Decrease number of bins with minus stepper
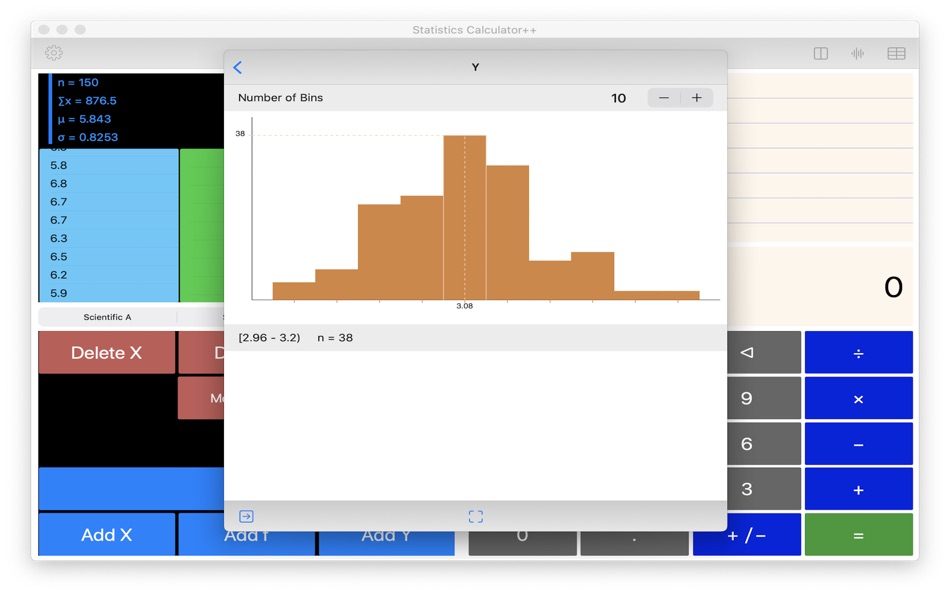The height and width of the screenshot is (594, 950). click(664, 98)
